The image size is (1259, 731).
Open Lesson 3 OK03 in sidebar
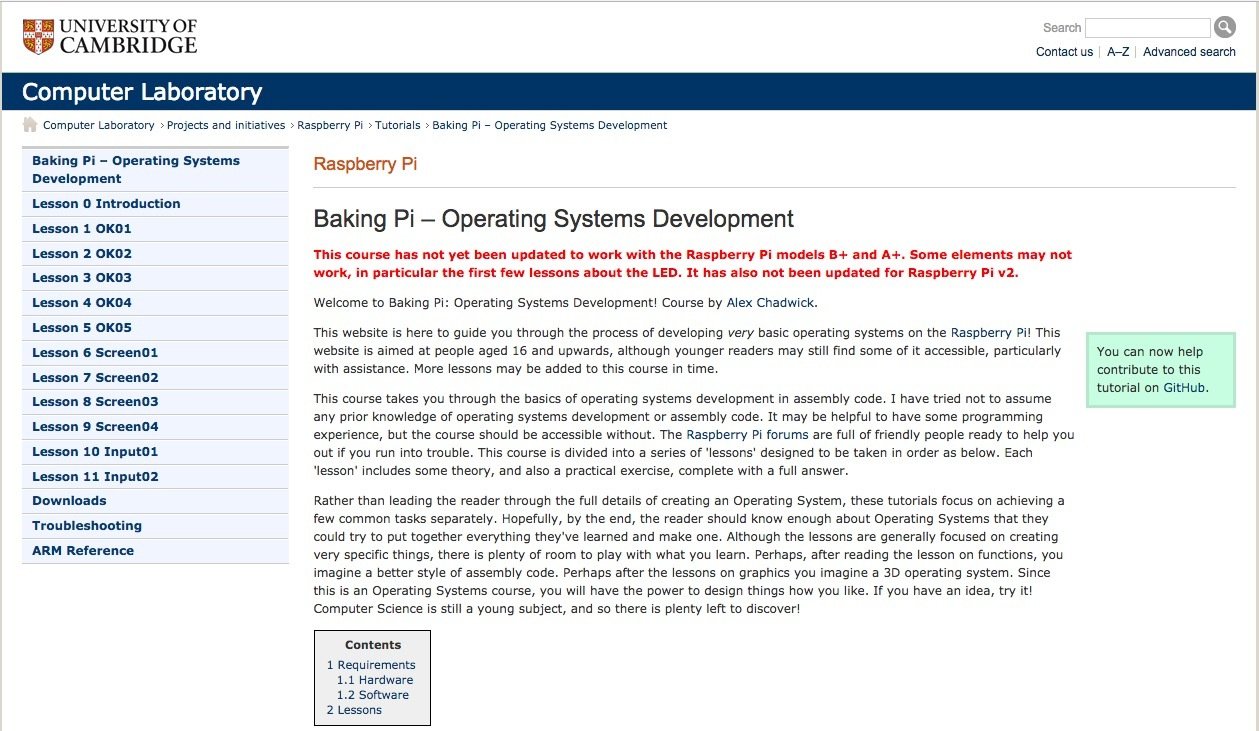point(155,278)
